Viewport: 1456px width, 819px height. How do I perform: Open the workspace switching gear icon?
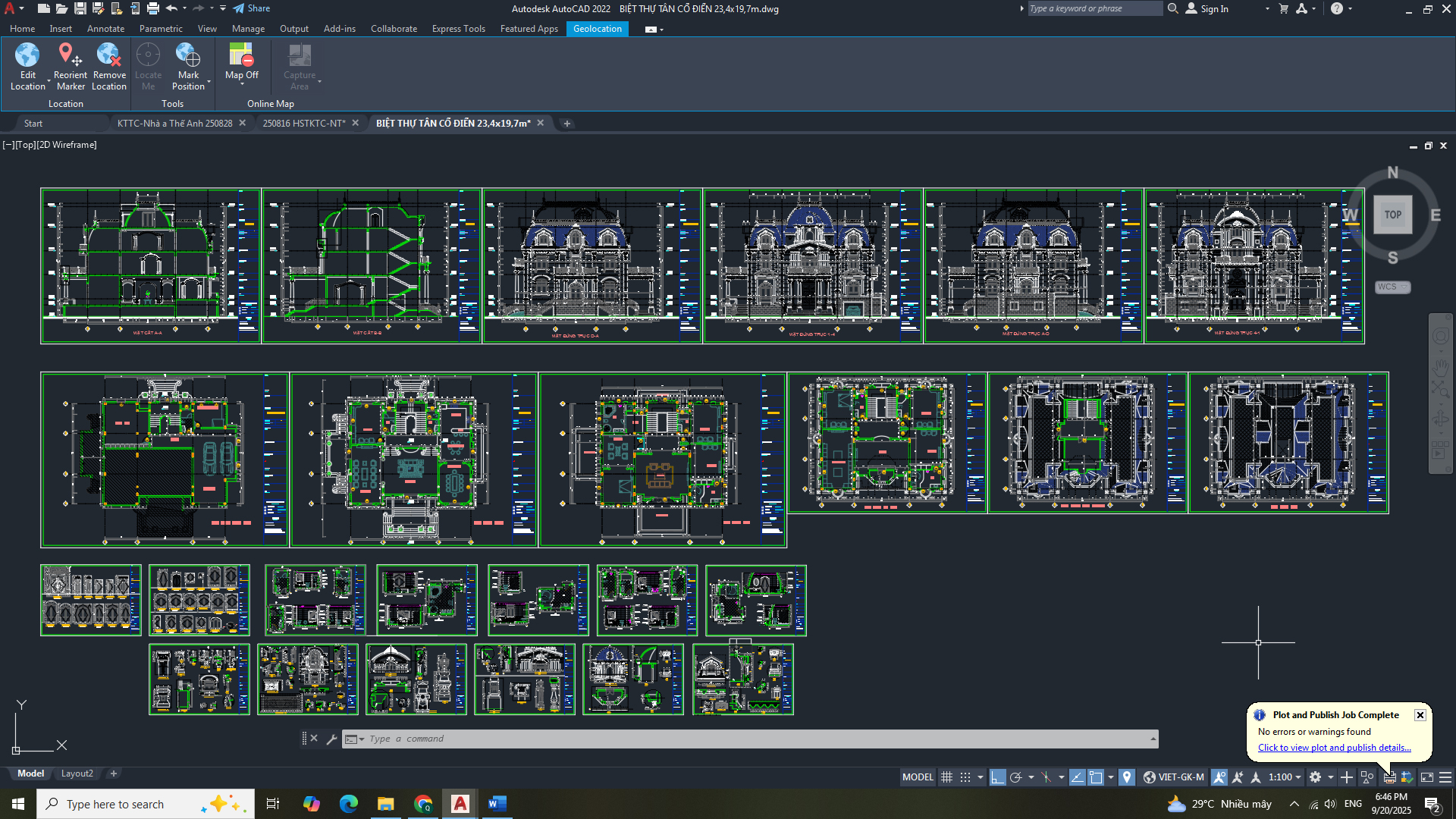[x=1316, y=777]
